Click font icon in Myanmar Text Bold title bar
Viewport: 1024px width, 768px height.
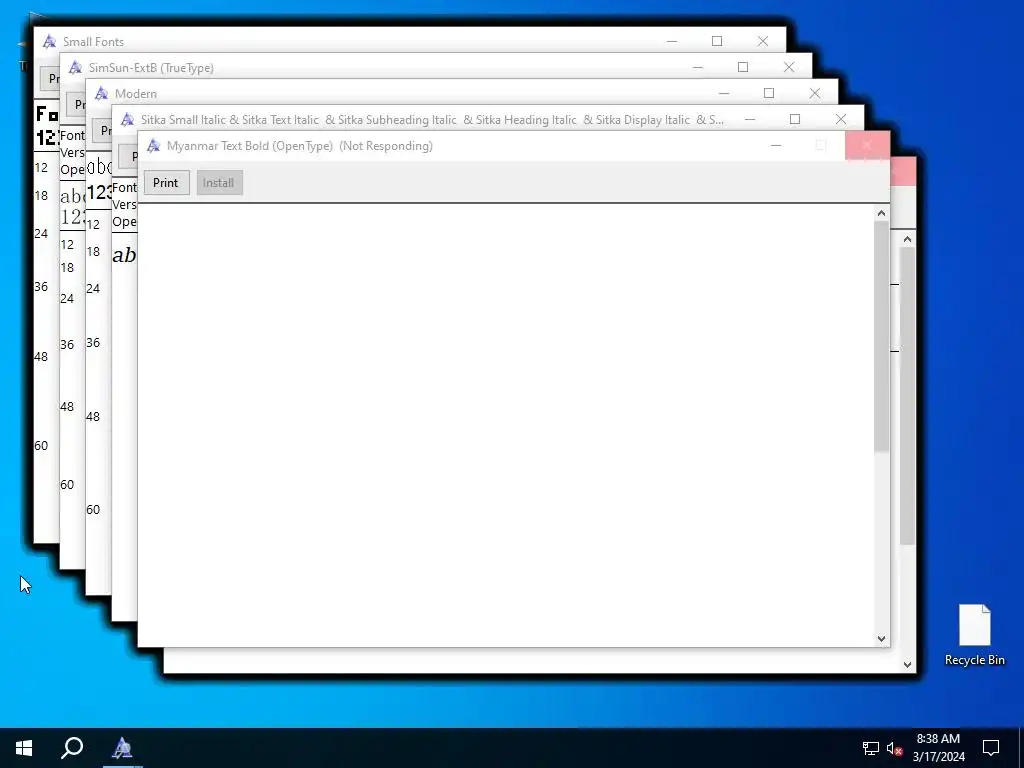153,146
